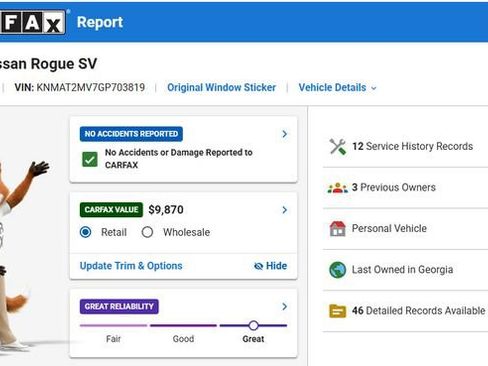Click the personal vehicle house icon
The width and height of the screenshot is (488, 366).
coord(337,229)
